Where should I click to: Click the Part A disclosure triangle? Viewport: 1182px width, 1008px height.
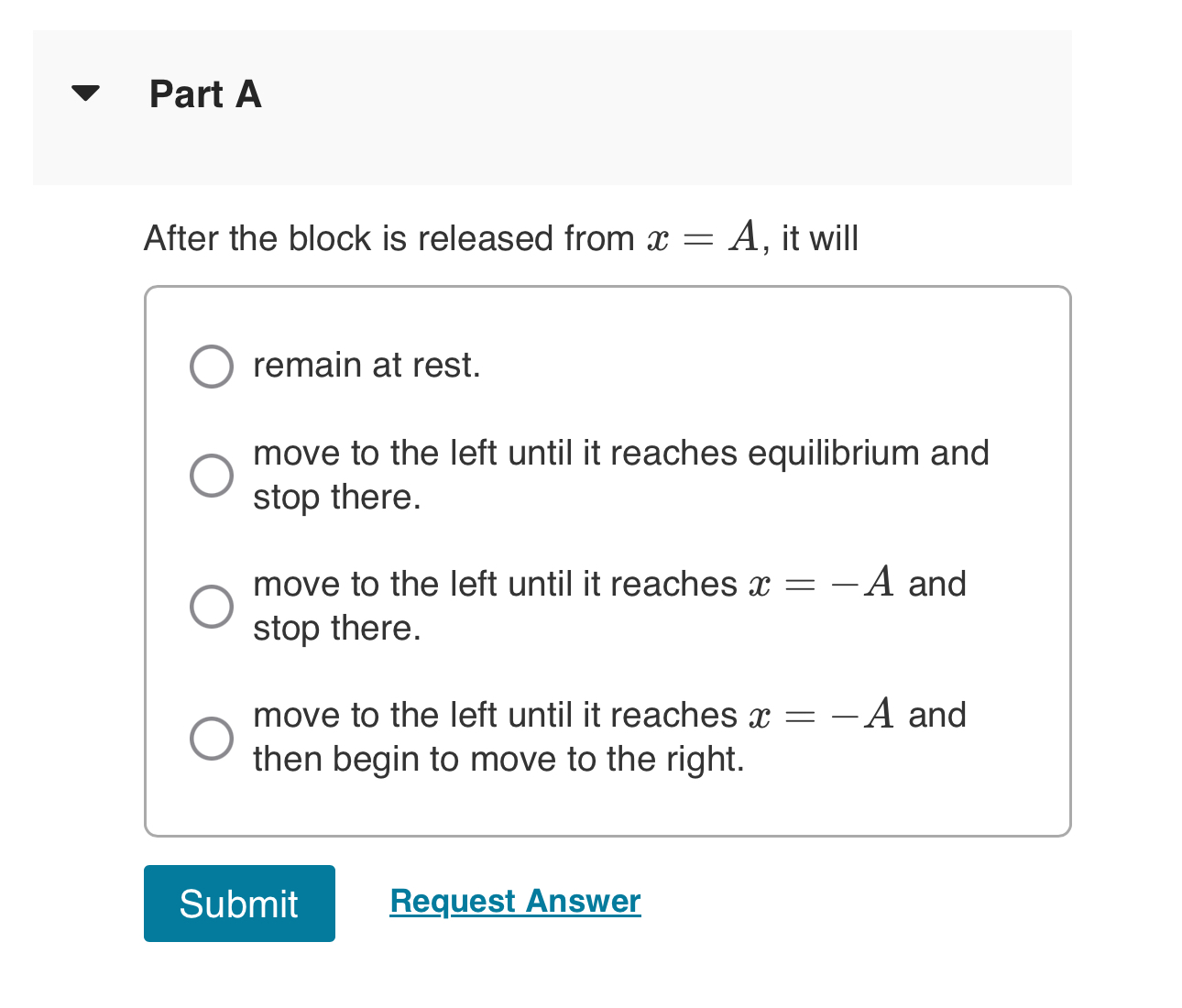pos(84,93)
